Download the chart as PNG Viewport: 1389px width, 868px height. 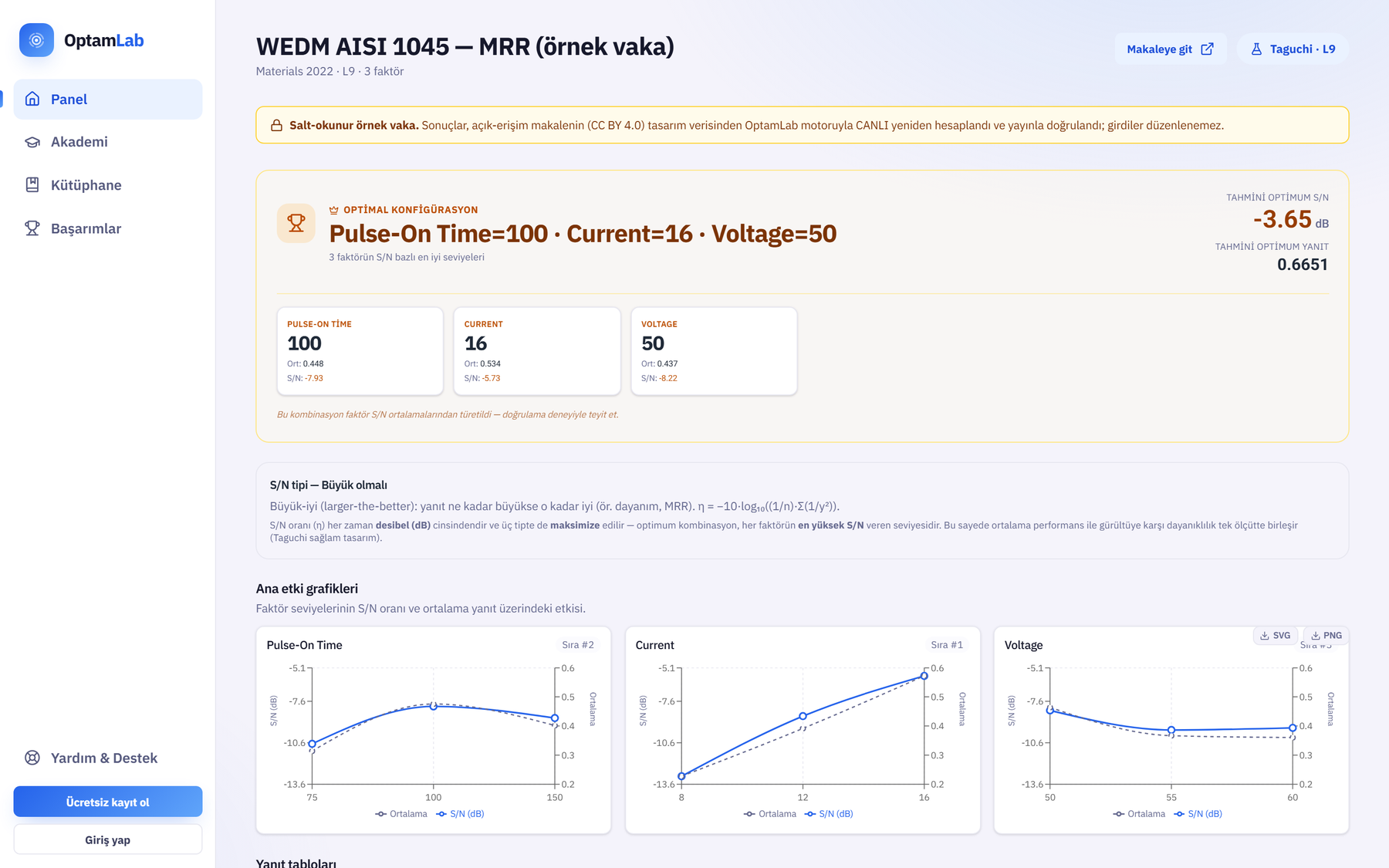tap(1326, 636)
